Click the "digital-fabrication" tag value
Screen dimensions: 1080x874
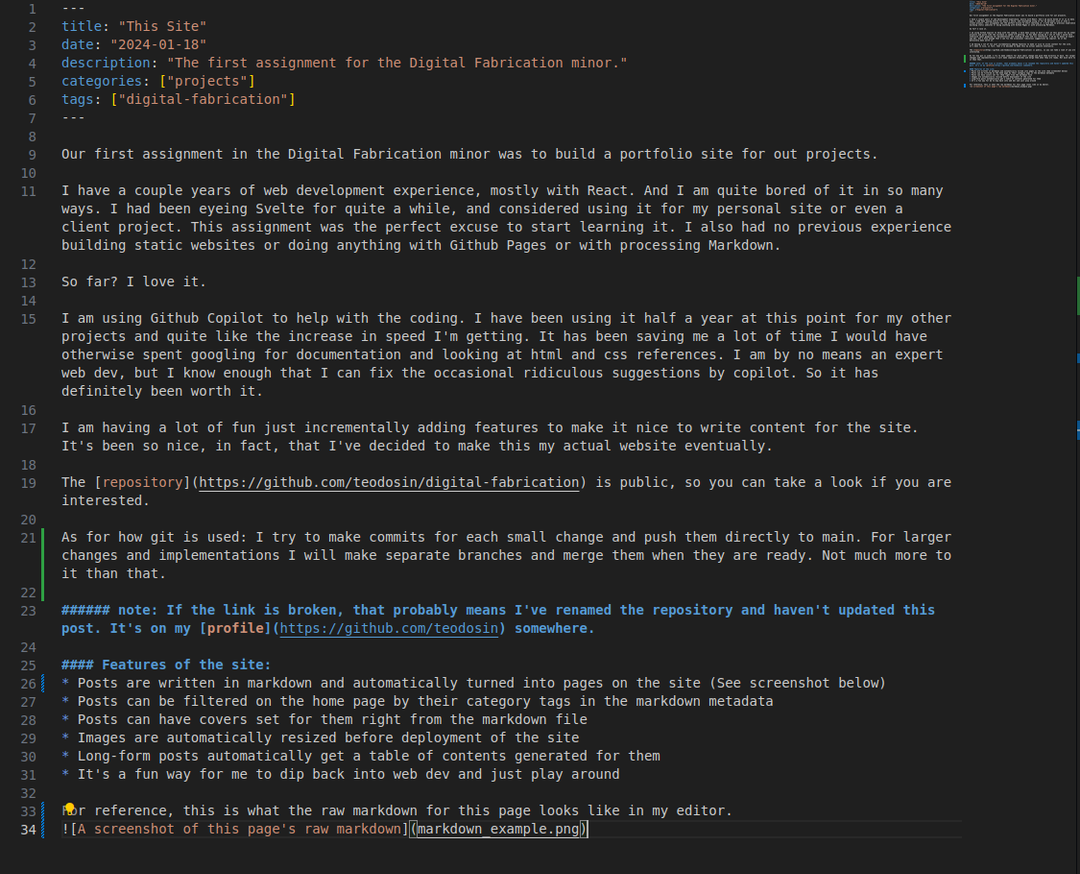click(x=203, y=100)
